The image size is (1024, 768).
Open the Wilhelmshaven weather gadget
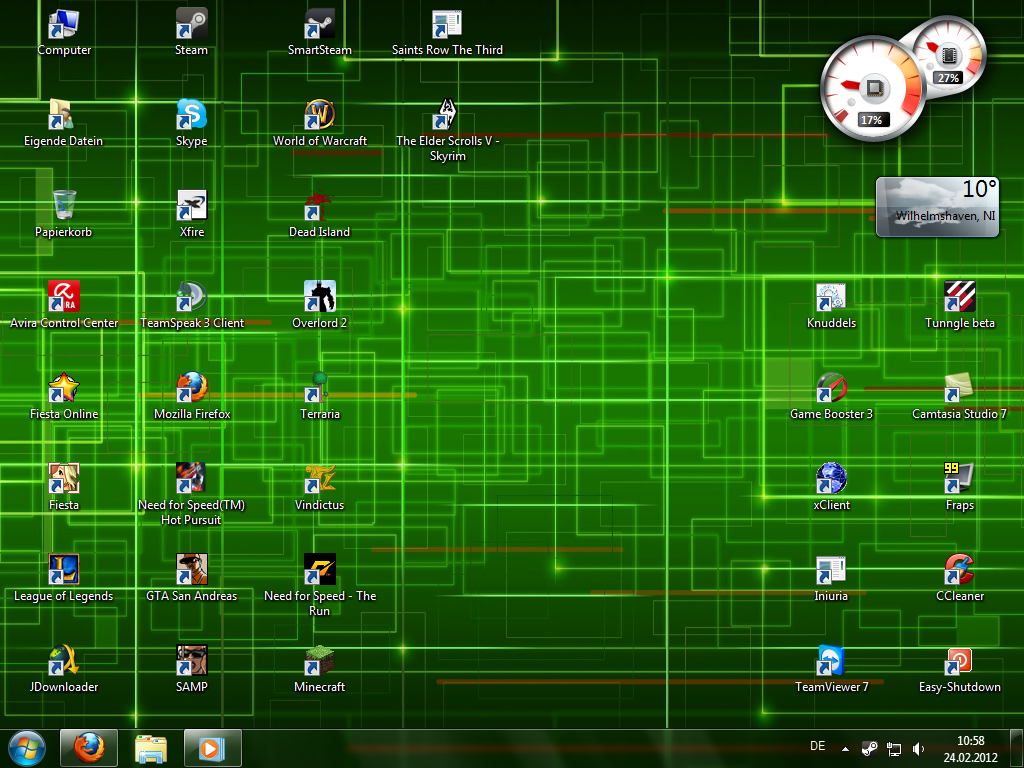point(937,207)
